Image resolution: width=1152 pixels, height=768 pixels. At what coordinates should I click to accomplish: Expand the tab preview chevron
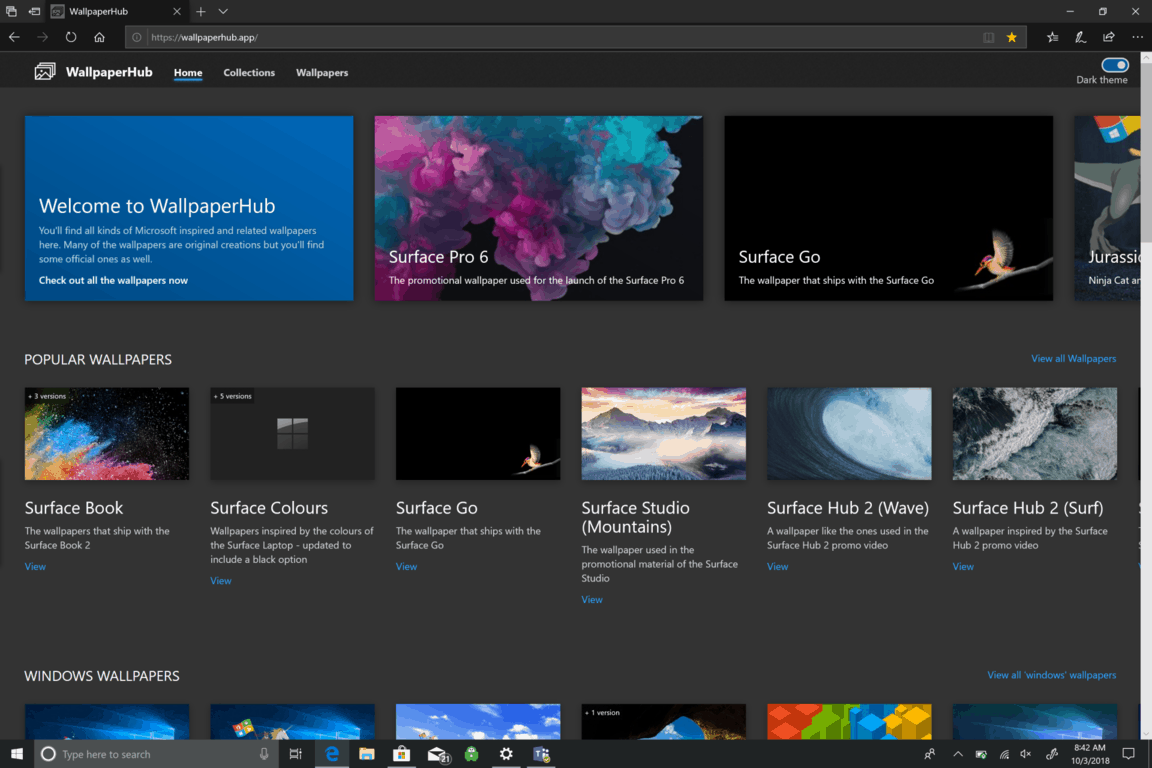[223, 11]
